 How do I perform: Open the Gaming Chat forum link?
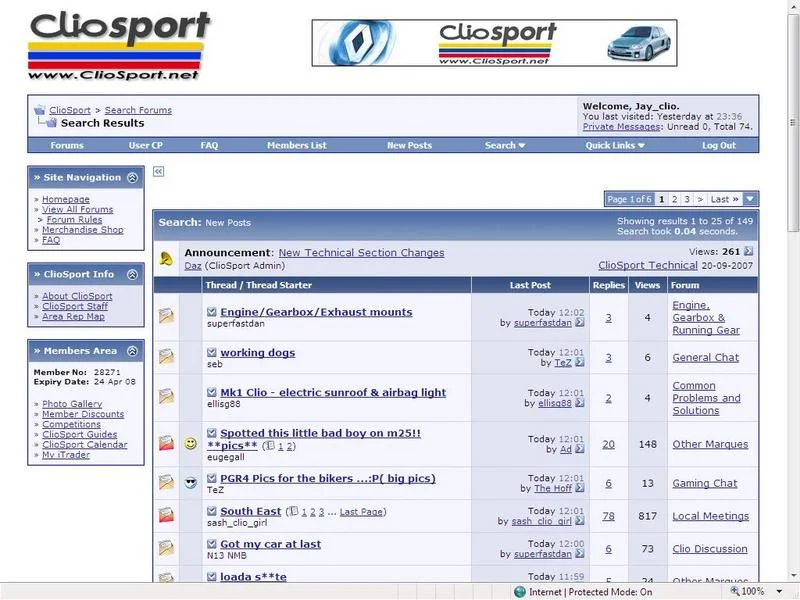705,483
